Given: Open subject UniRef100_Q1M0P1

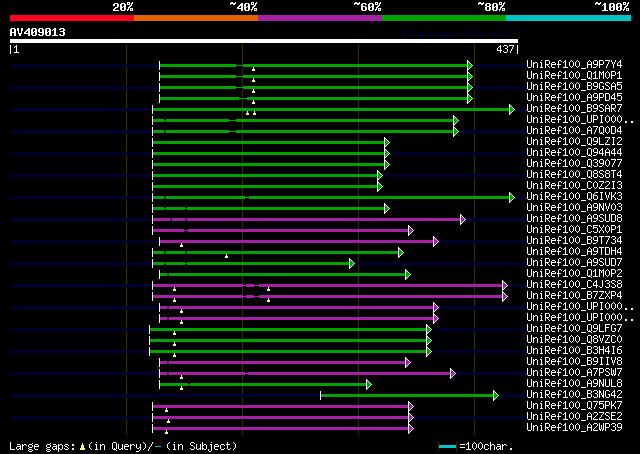Looking at the screenshot, I should (x=574, y=75).
